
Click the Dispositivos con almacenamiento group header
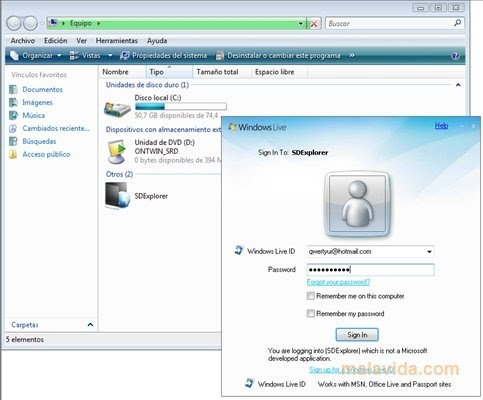pyautogui.click(x=163, y=130)
